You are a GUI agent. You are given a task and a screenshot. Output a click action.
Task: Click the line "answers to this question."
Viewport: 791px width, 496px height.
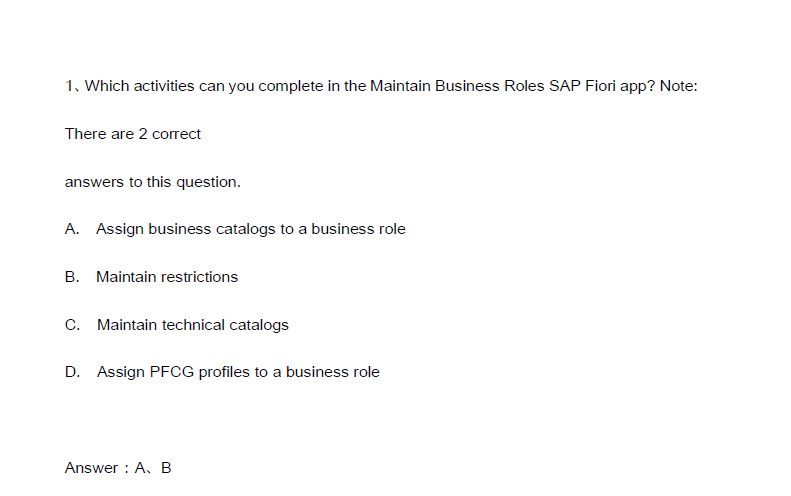pos(152,182)
